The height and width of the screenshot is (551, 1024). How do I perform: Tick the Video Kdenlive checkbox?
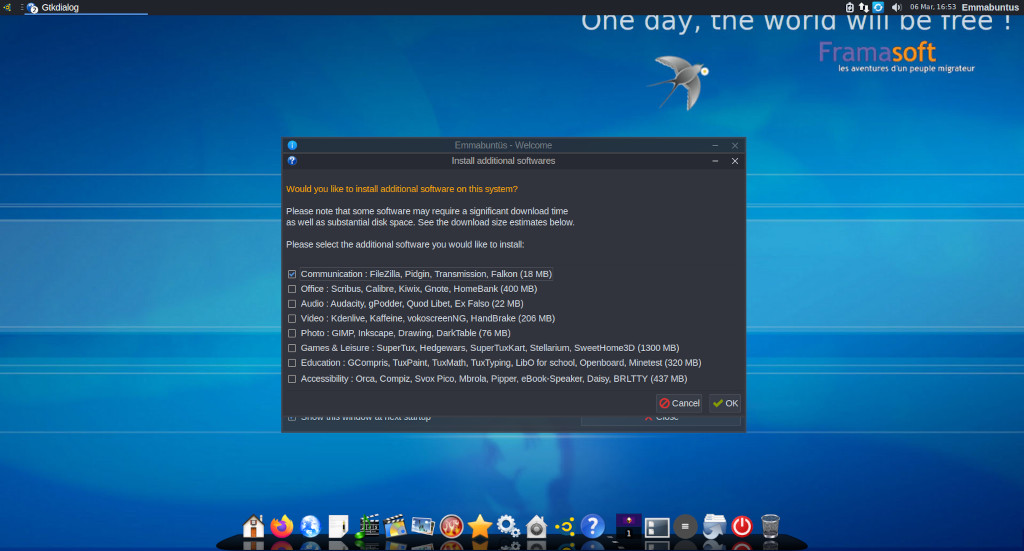tap(292, 319)
